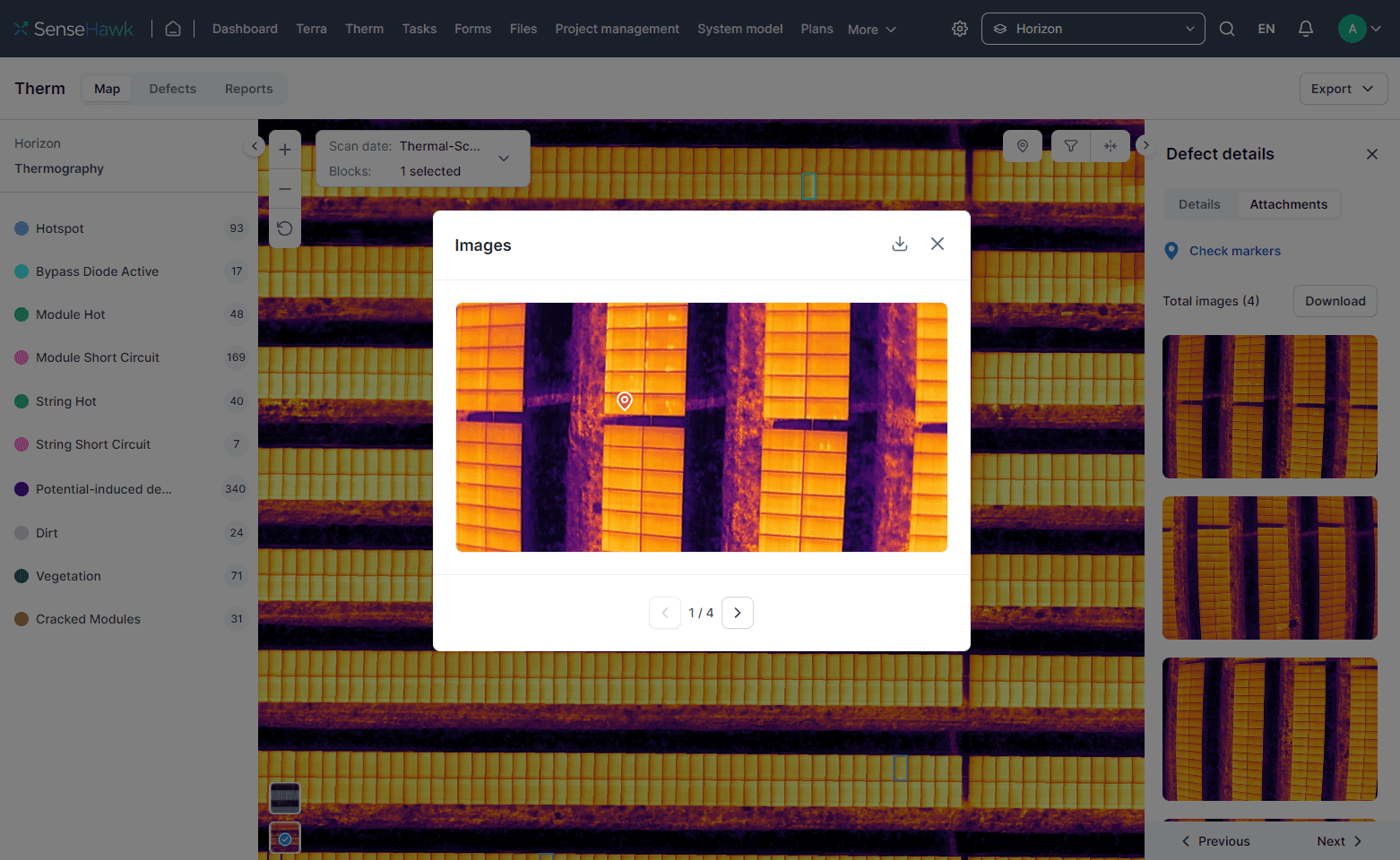The image size is (1400, 860).
Task: Toggle Cracked Modules filter
Action: click(x=129, y=619)
